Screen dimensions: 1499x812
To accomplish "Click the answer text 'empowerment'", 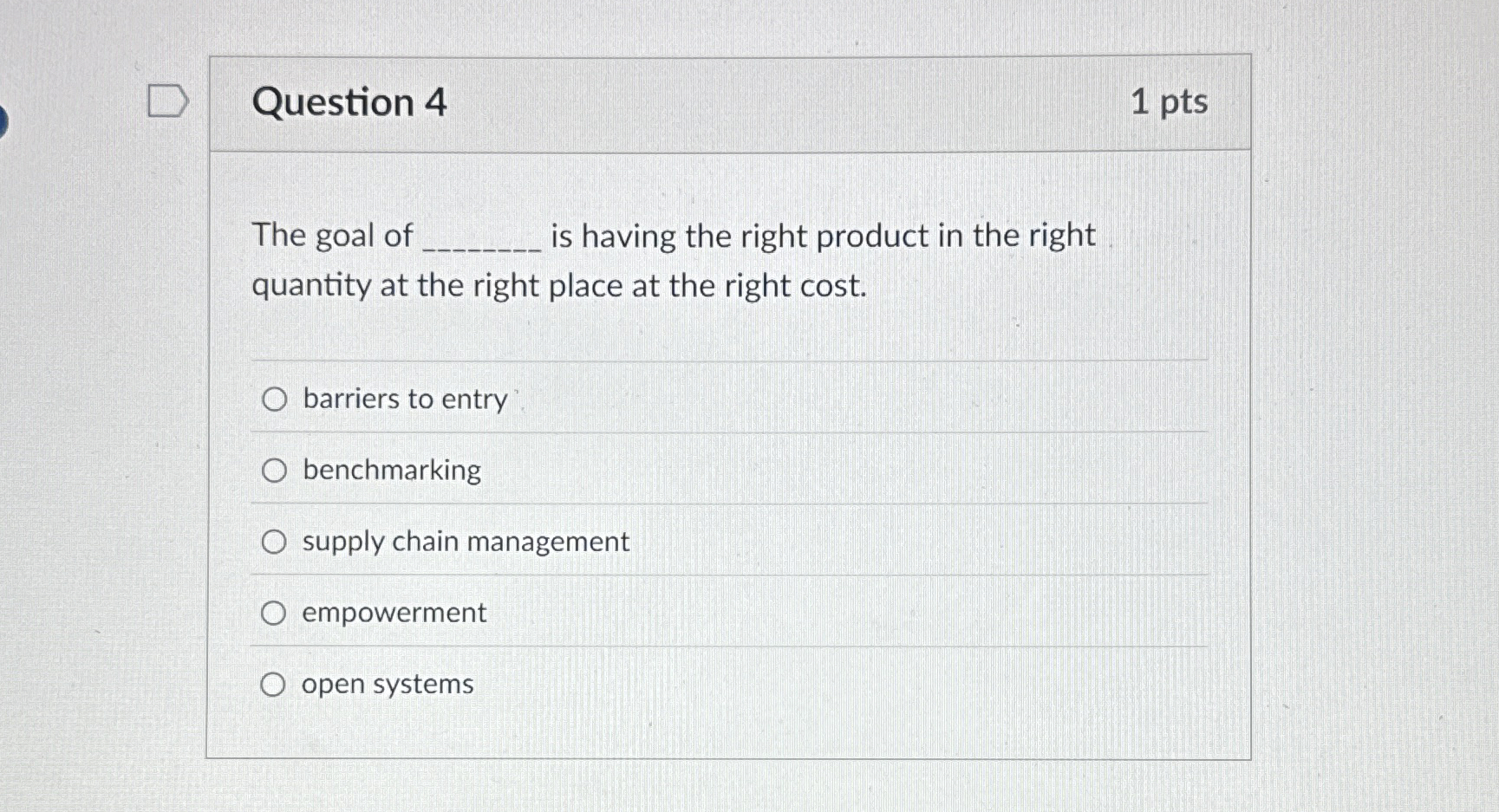I will [x=394, y=612].
